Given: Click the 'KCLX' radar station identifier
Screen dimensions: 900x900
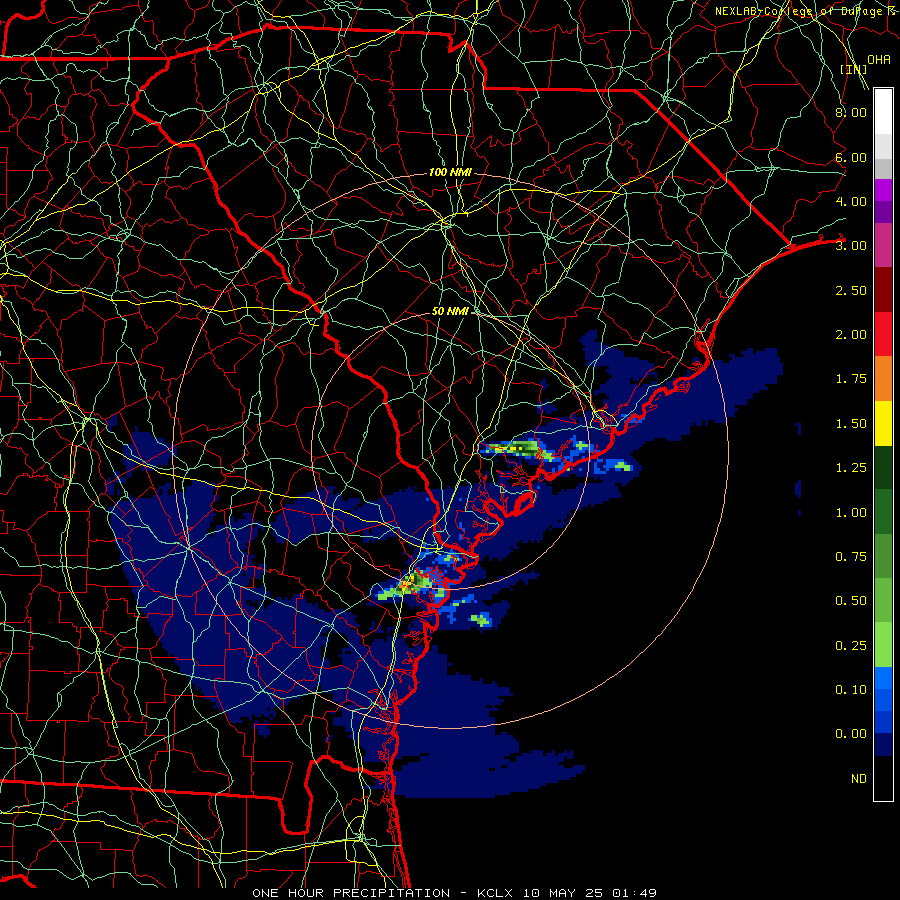Looking at the screenshot, I should pyautogui.click(x=494, y=893).
